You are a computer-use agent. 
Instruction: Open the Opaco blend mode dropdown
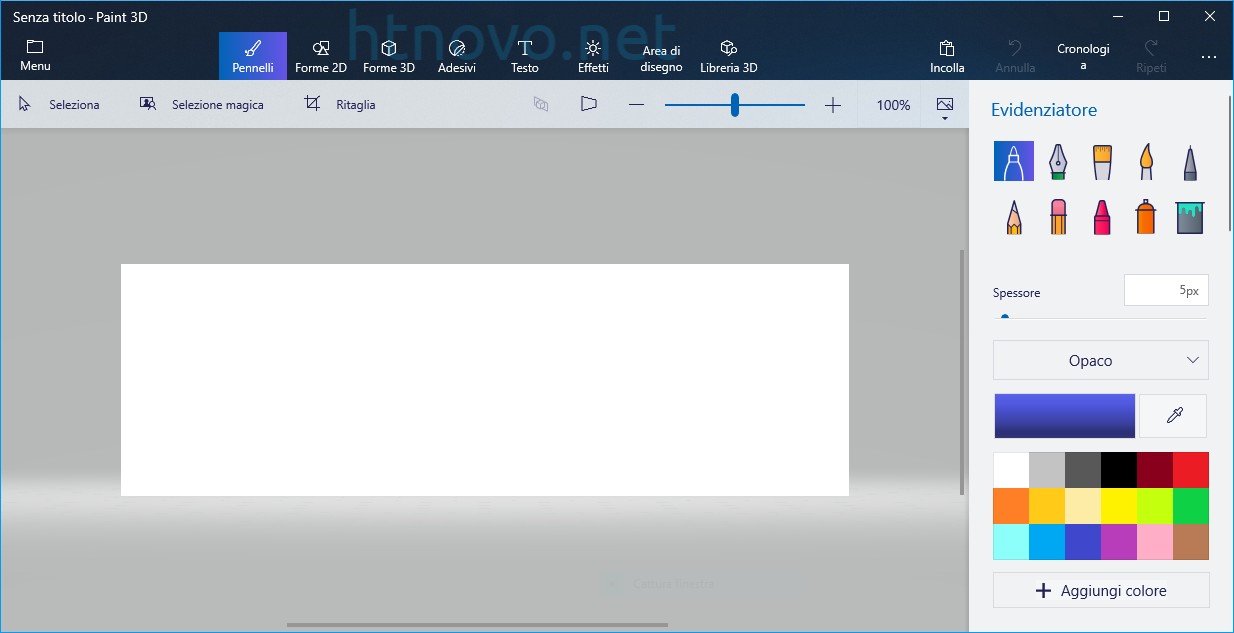pyautogui.click(x=1100, y=360)
